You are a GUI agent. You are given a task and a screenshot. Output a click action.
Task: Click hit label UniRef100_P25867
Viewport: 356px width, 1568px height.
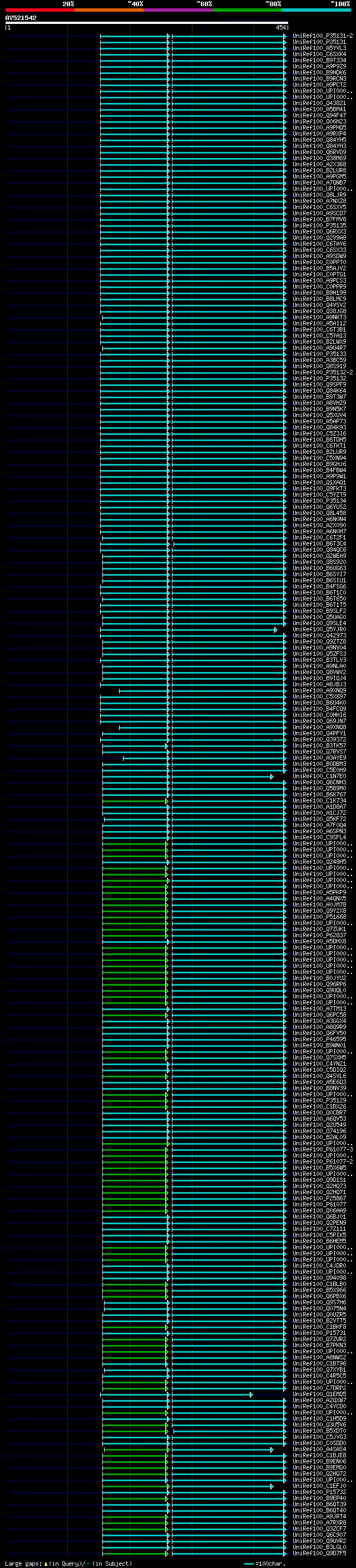point(319,1199)
